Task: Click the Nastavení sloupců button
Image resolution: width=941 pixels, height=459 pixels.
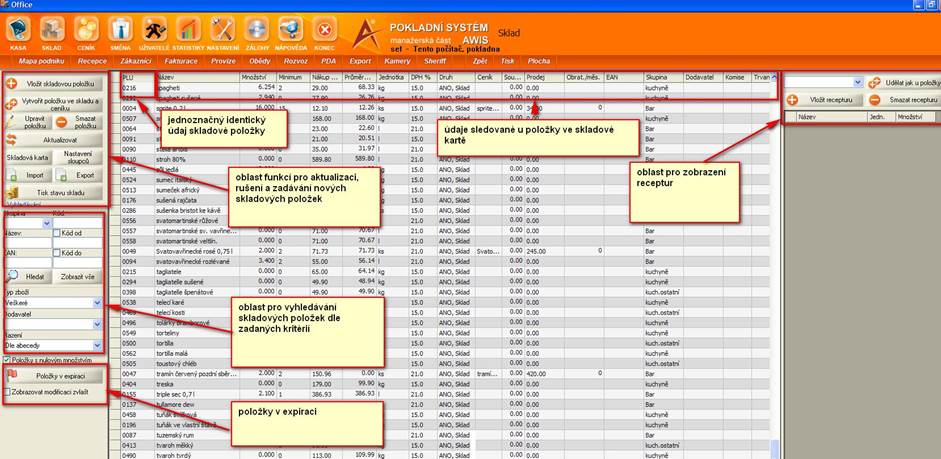Action: click(x=79, y=158)
